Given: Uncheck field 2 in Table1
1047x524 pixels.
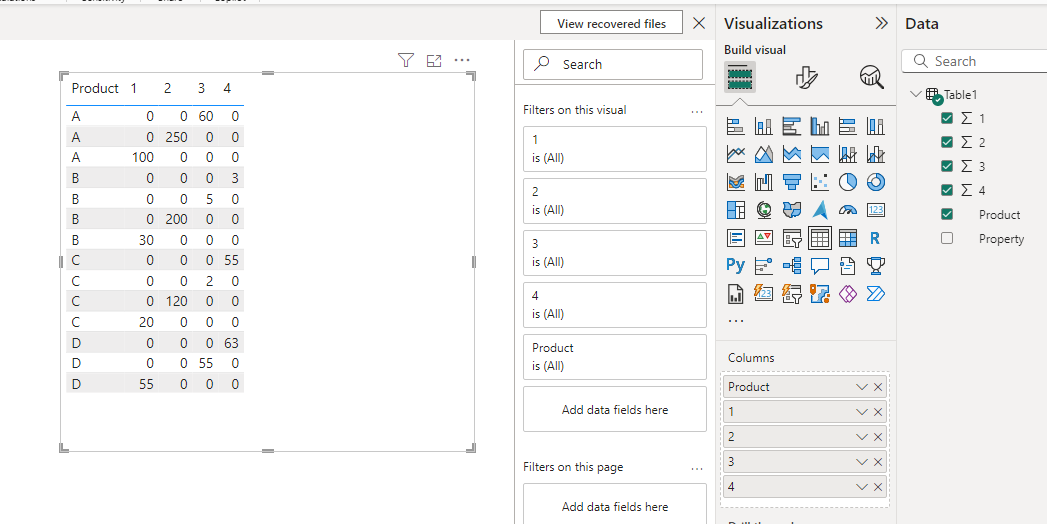Looking at the screenshot, I should pyautogui.click(x=947, y=142).
